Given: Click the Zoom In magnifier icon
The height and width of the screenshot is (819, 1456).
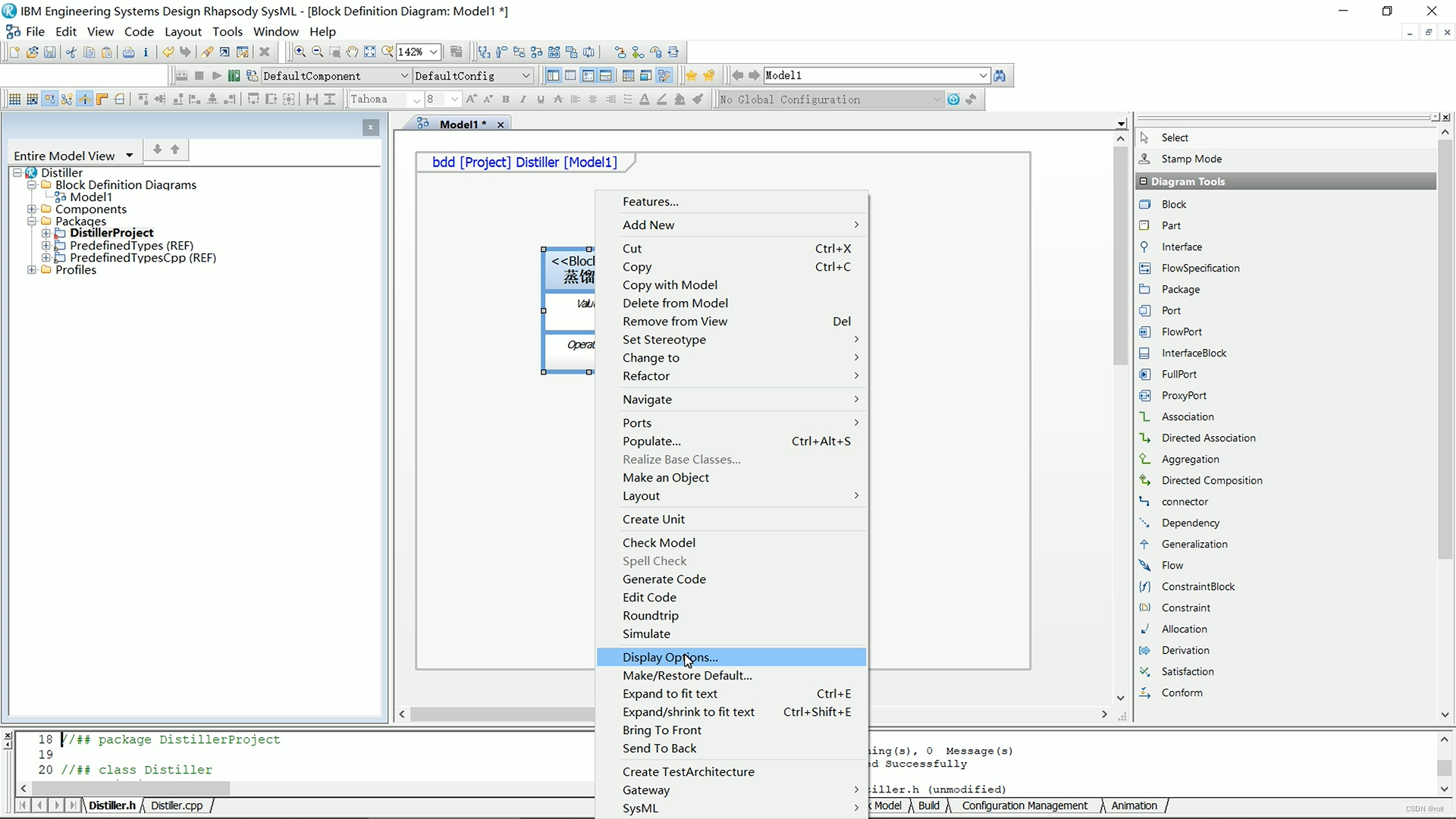Looking at the screenshot, I should [300, 52].
